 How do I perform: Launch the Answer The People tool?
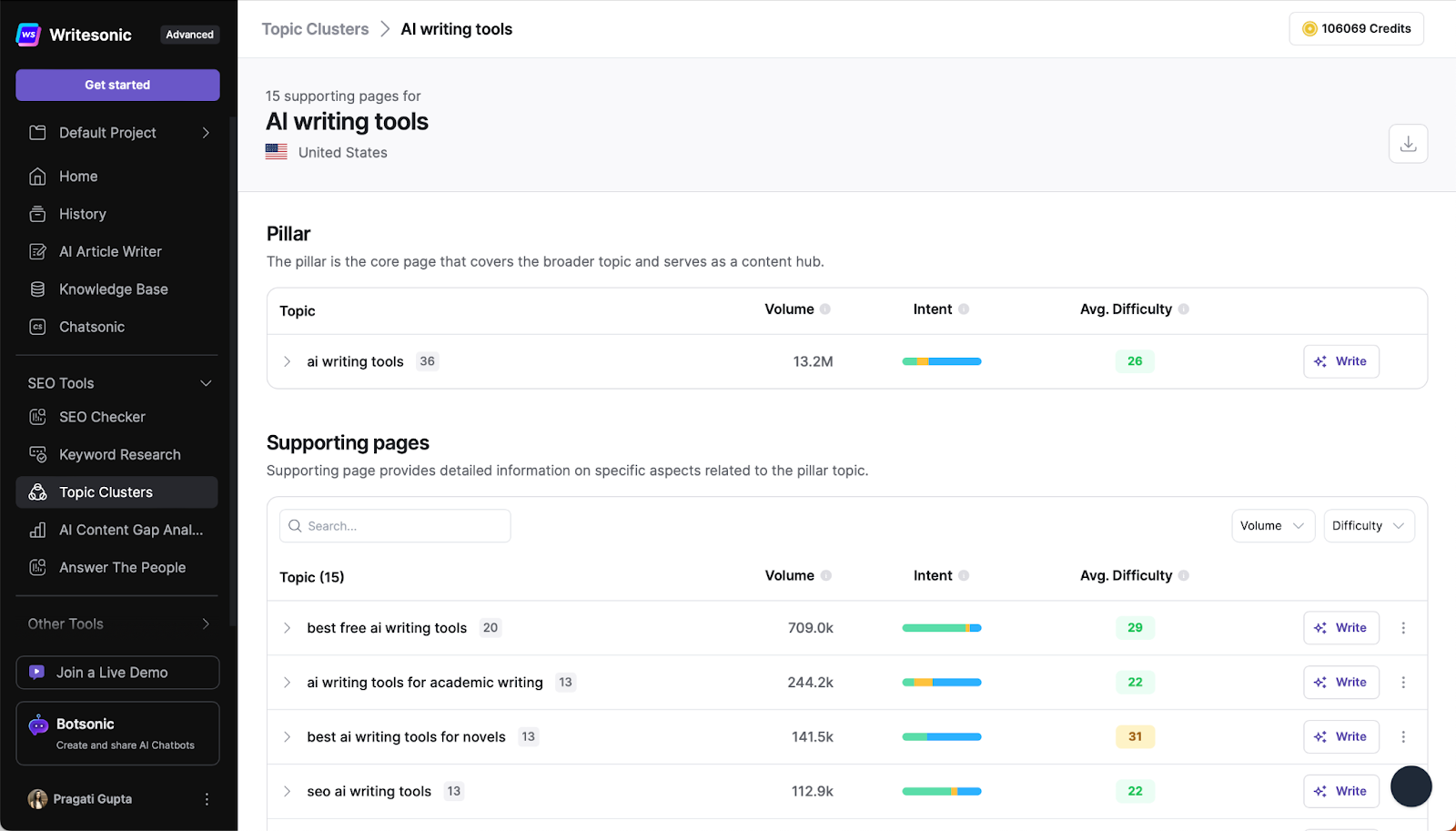coord(122,567)
